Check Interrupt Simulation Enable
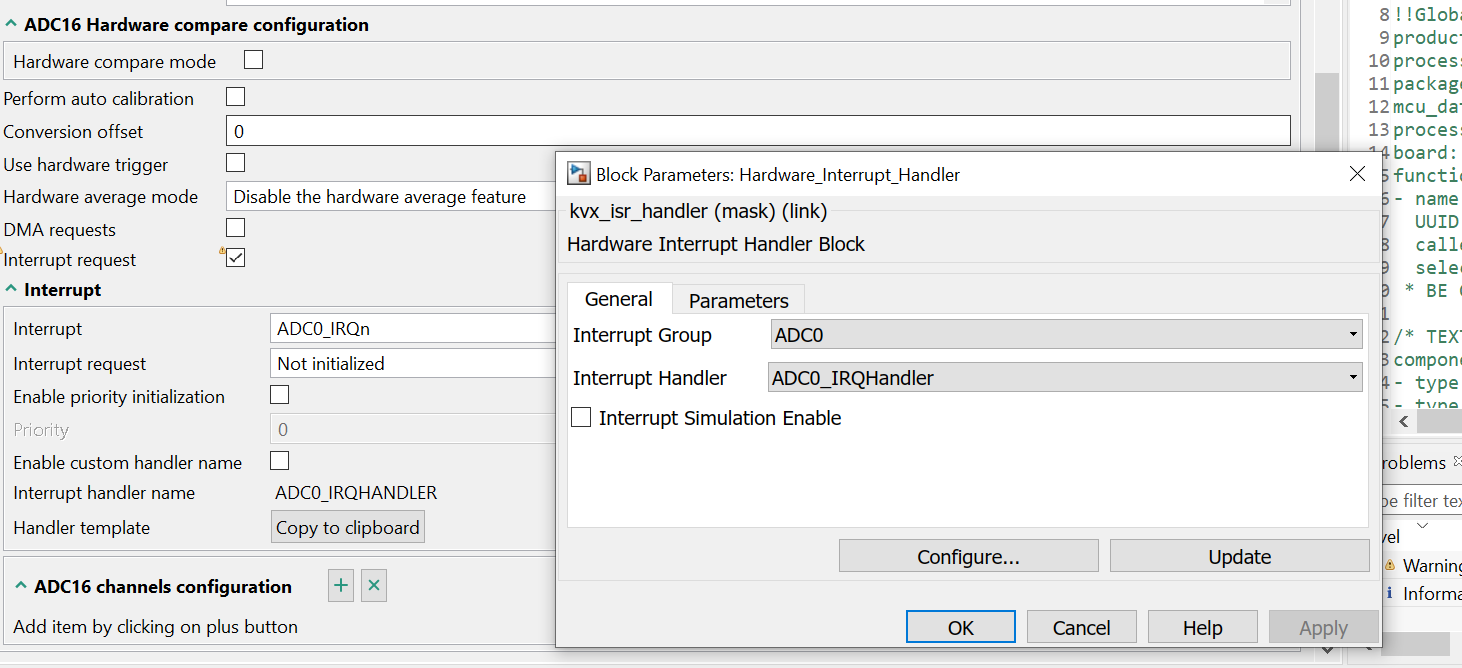The image size is (1462, 668). 581,418
